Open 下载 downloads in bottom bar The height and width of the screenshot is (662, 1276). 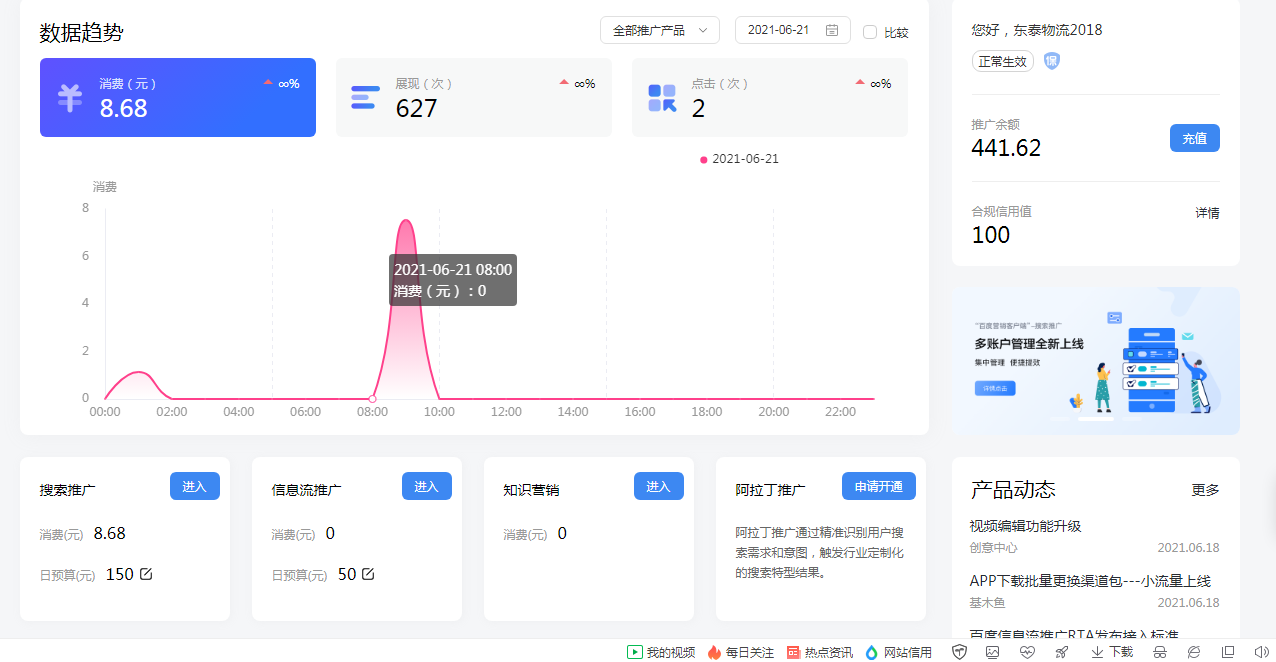(x=1112, y=652)
